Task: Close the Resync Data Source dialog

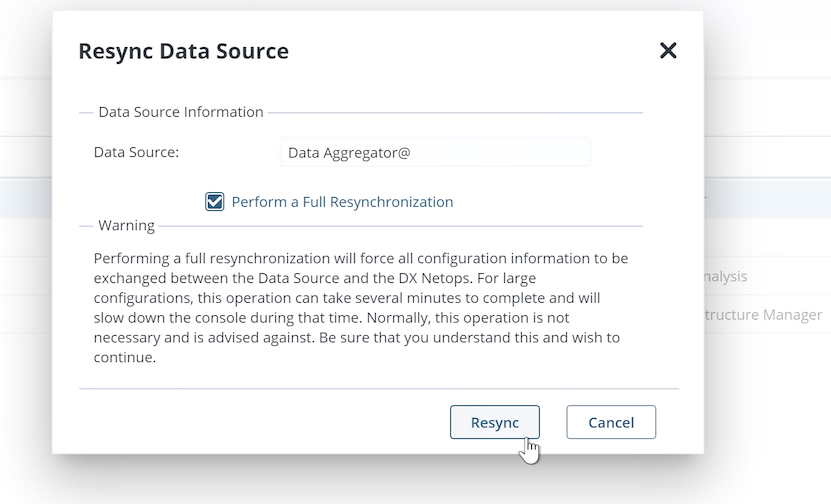Action: [x=668, y=51]
